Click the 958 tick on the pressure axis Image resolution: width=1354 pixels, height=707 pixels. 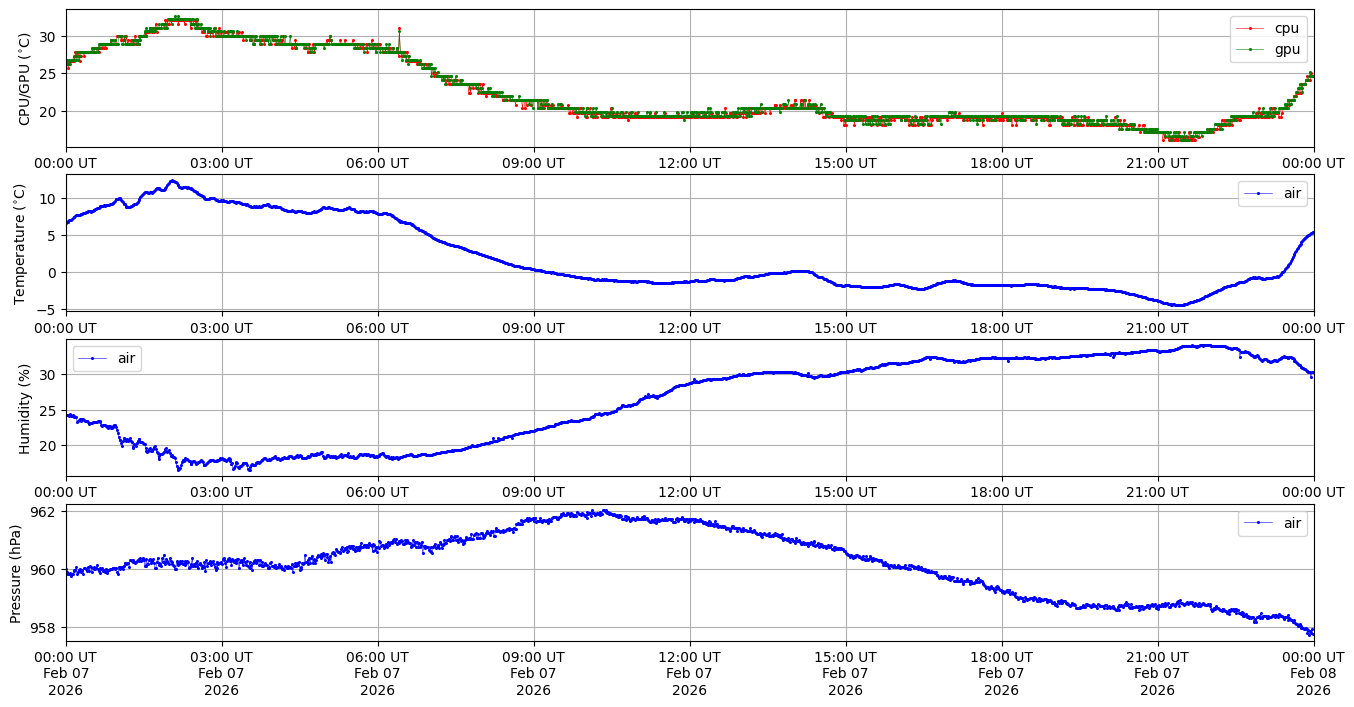[45, 628]
